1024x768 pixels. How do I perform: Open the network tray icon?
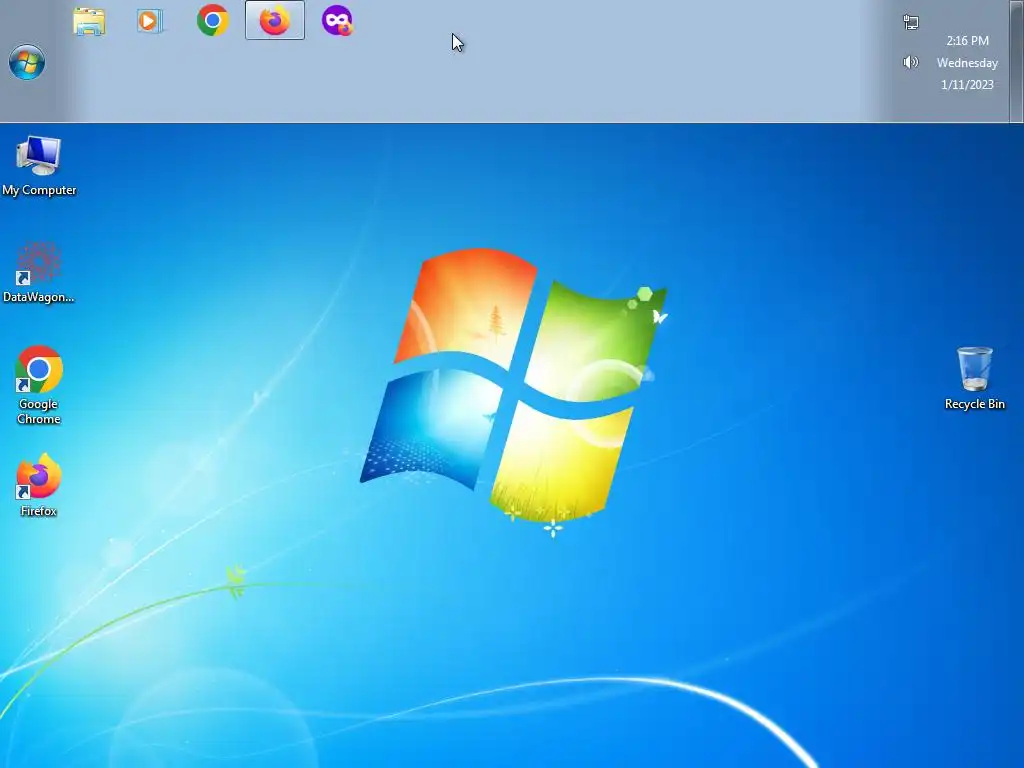click(911, 22)
